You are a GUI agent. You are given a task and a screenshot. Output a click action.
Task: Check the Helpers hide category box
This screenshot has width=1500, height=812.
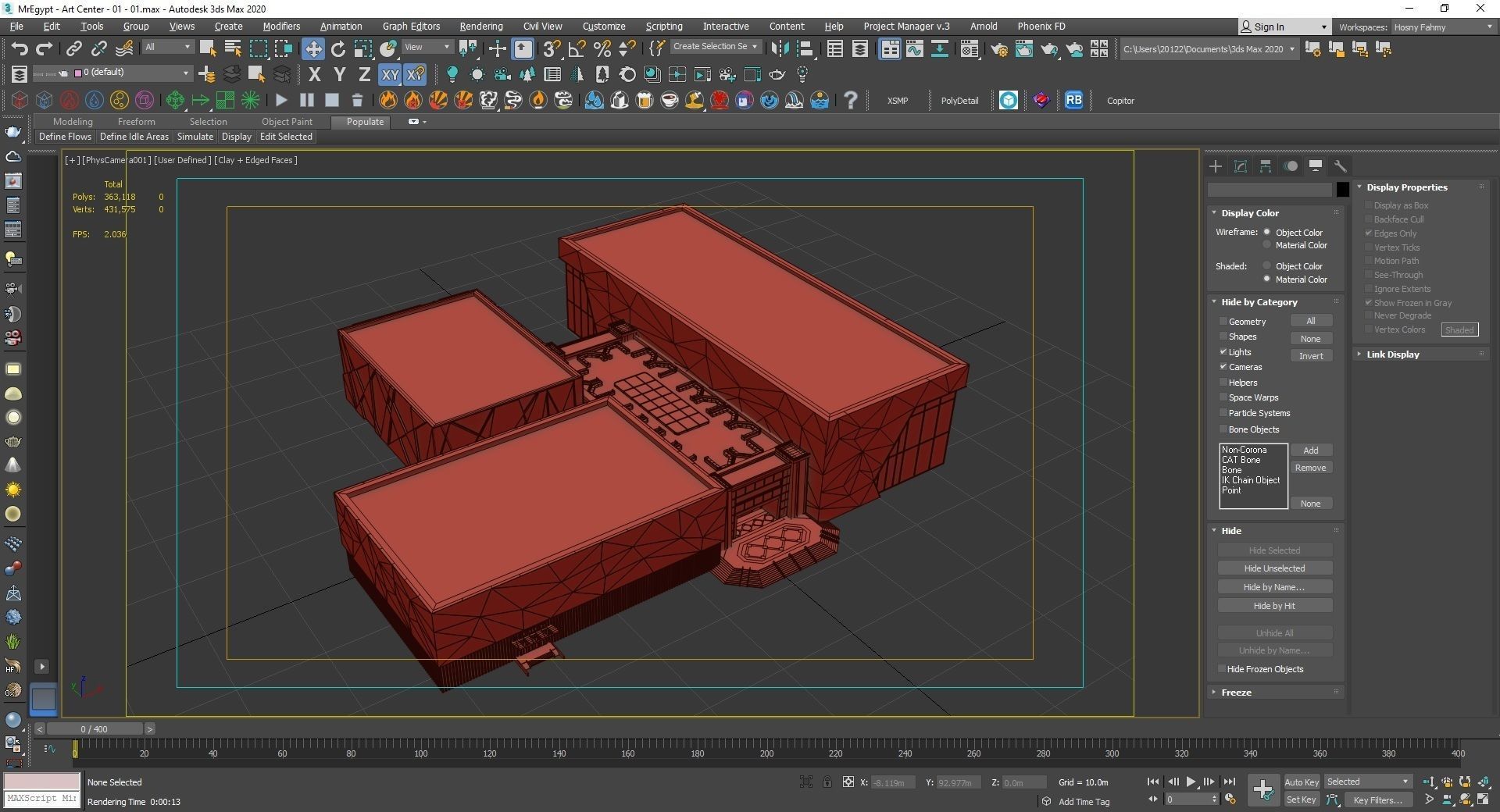click(1223, 383)
